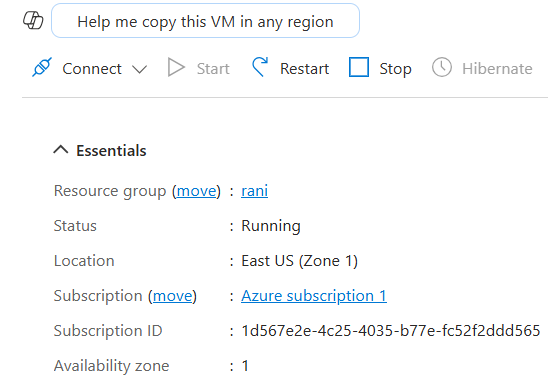Image resolution: width=548 pixels, height=380 pixels.
Task: Open Azure subscription 1 link
Action: tap(314, 296)
